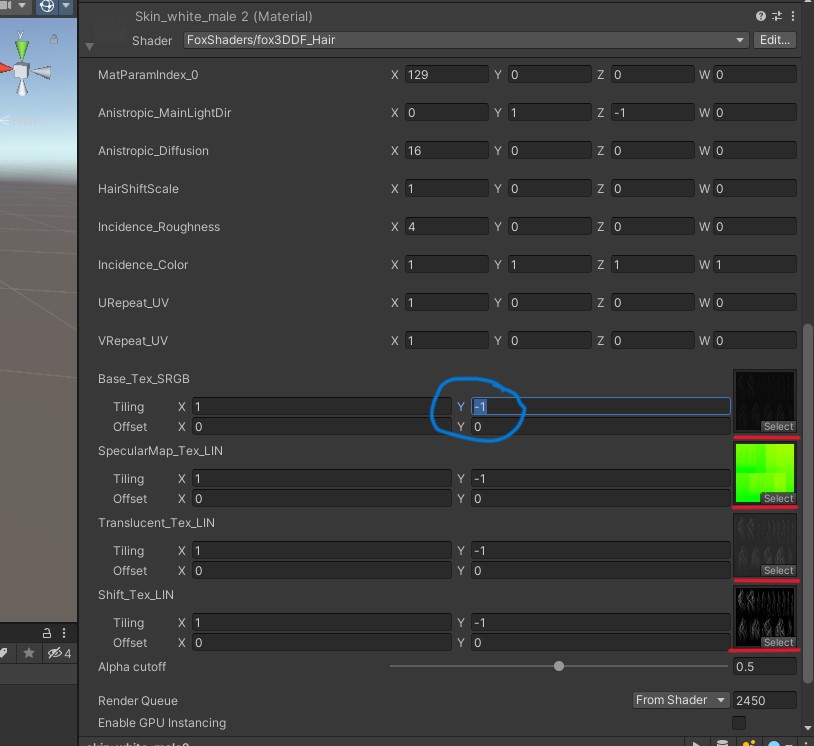Click the Anistropic_Diffusion property label
814x746 pixels.
click(x=153, y=151)
